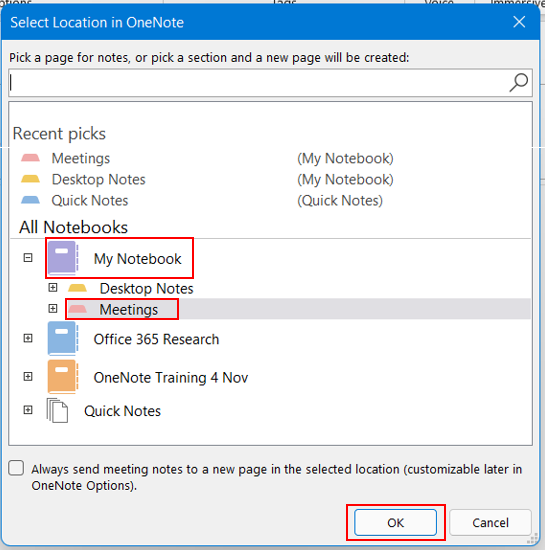This screenshot has width=545, height=550.
Task: Select OneNote Training 4 Nov notebook
Action: pos(171,378)
